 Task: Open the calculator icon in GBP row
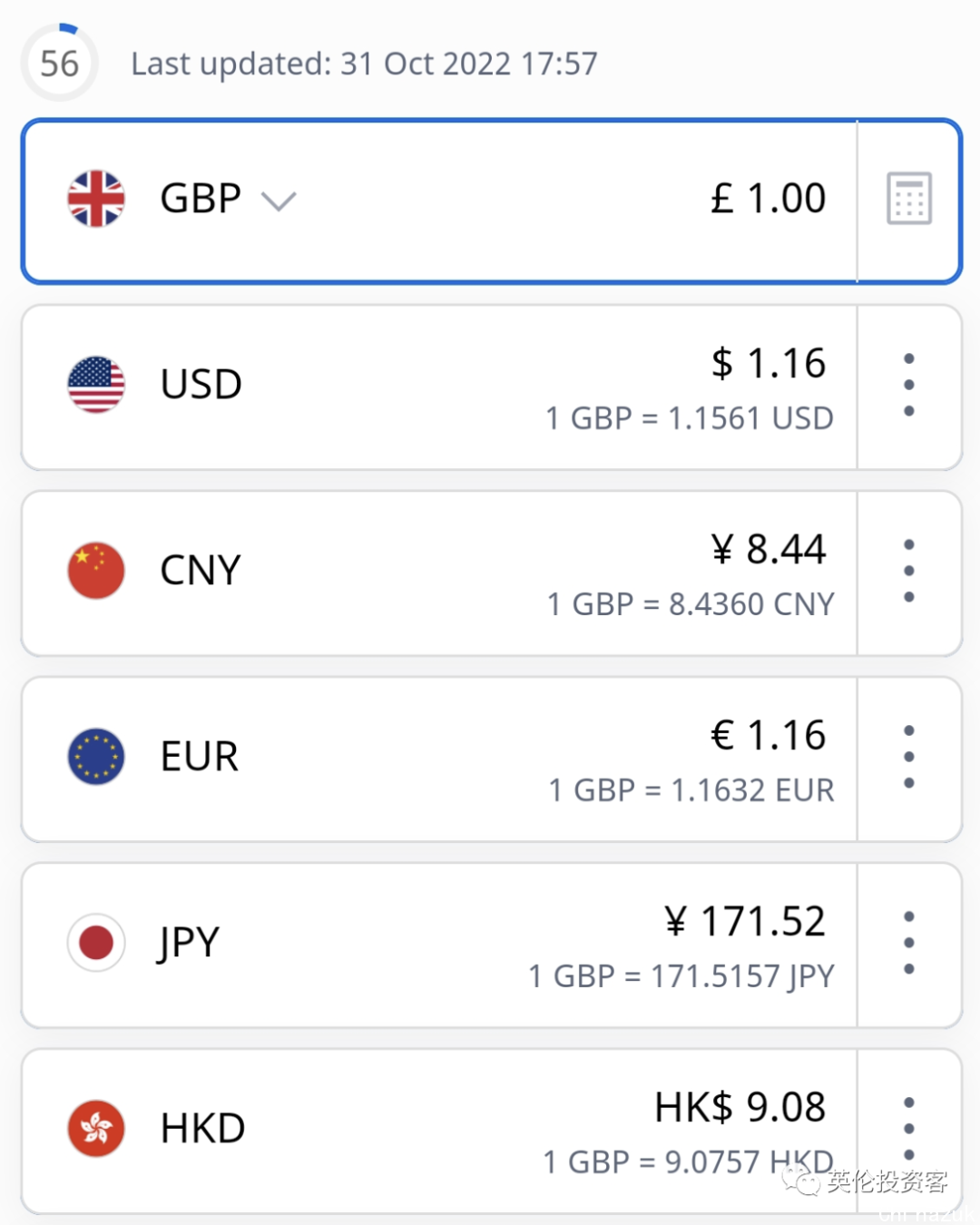pos(908,199)
